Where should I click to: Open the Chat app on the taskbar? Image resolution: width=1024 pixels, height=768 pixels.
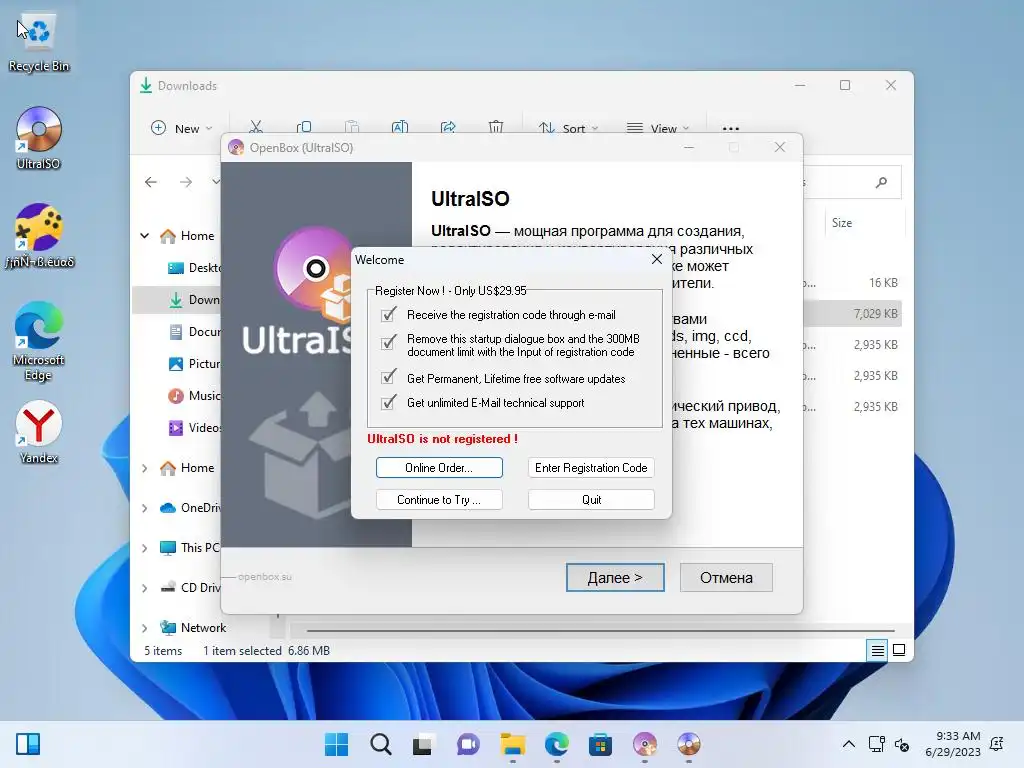[x=468, y=744]
